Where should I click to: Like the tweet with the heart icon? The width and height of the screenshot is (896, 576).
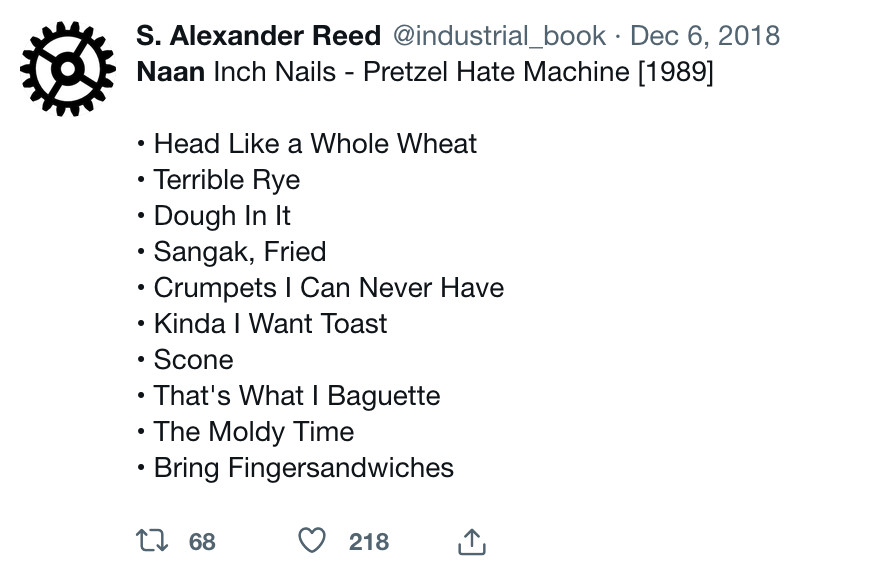[312, 541]
